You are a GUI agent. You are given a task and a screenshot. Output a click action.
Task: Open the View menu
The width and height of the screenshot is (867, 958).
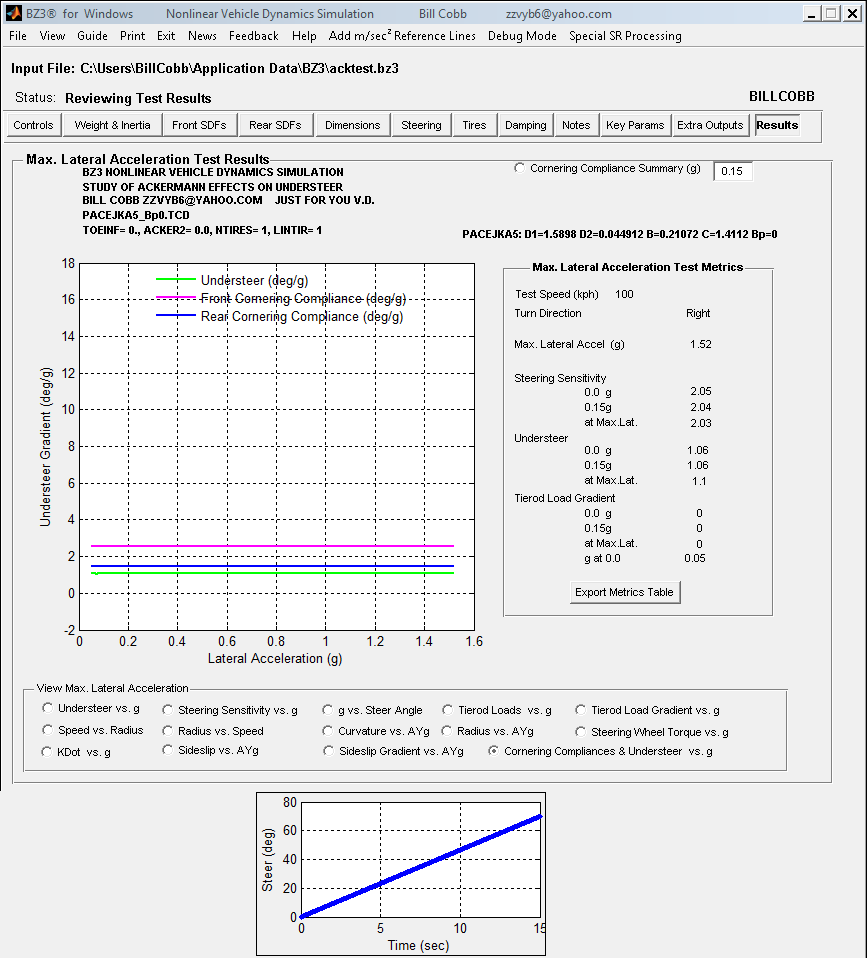[53, 36]
